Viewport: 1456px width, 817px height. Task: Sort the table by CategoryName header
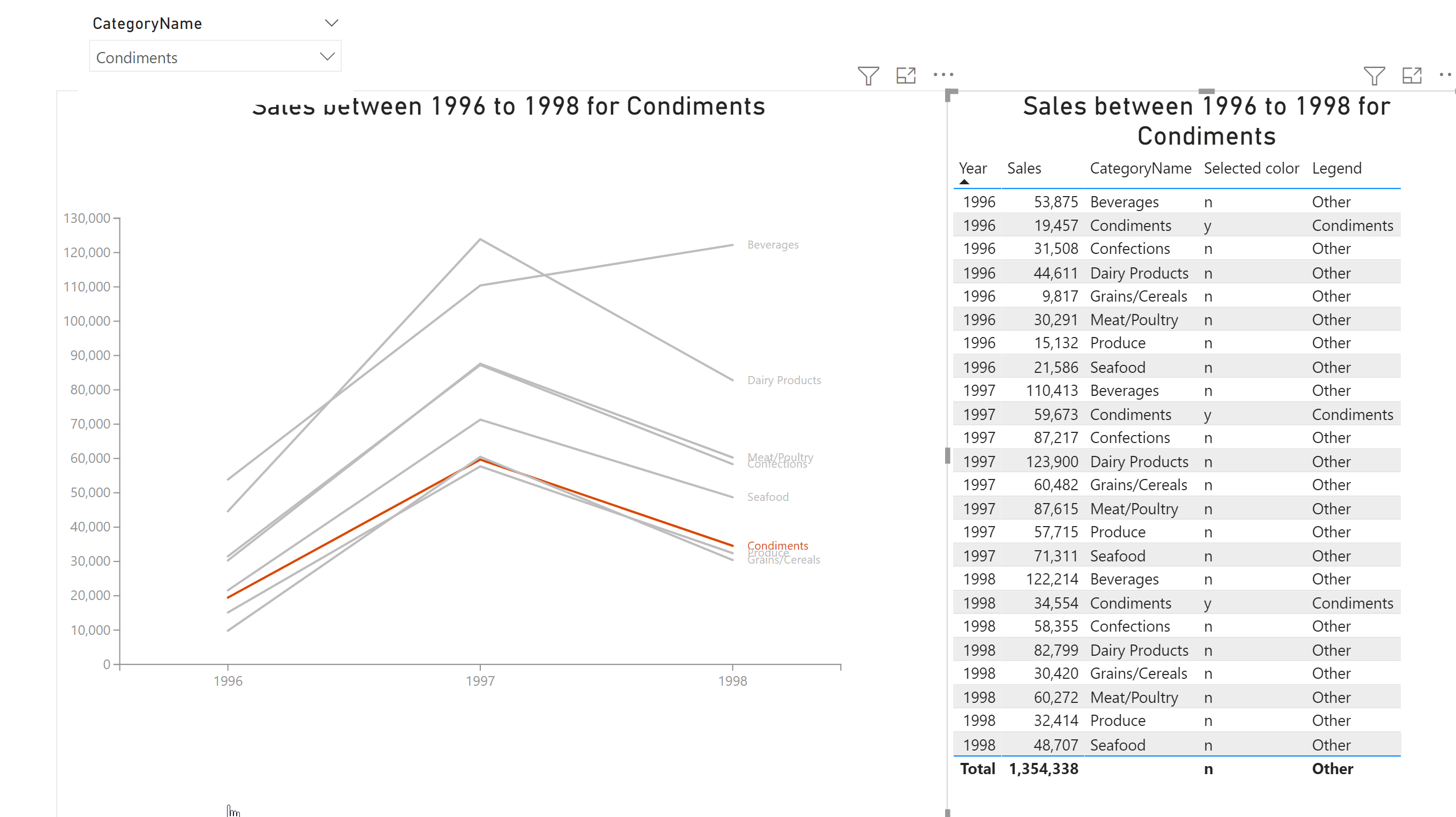coord(1140,168)
